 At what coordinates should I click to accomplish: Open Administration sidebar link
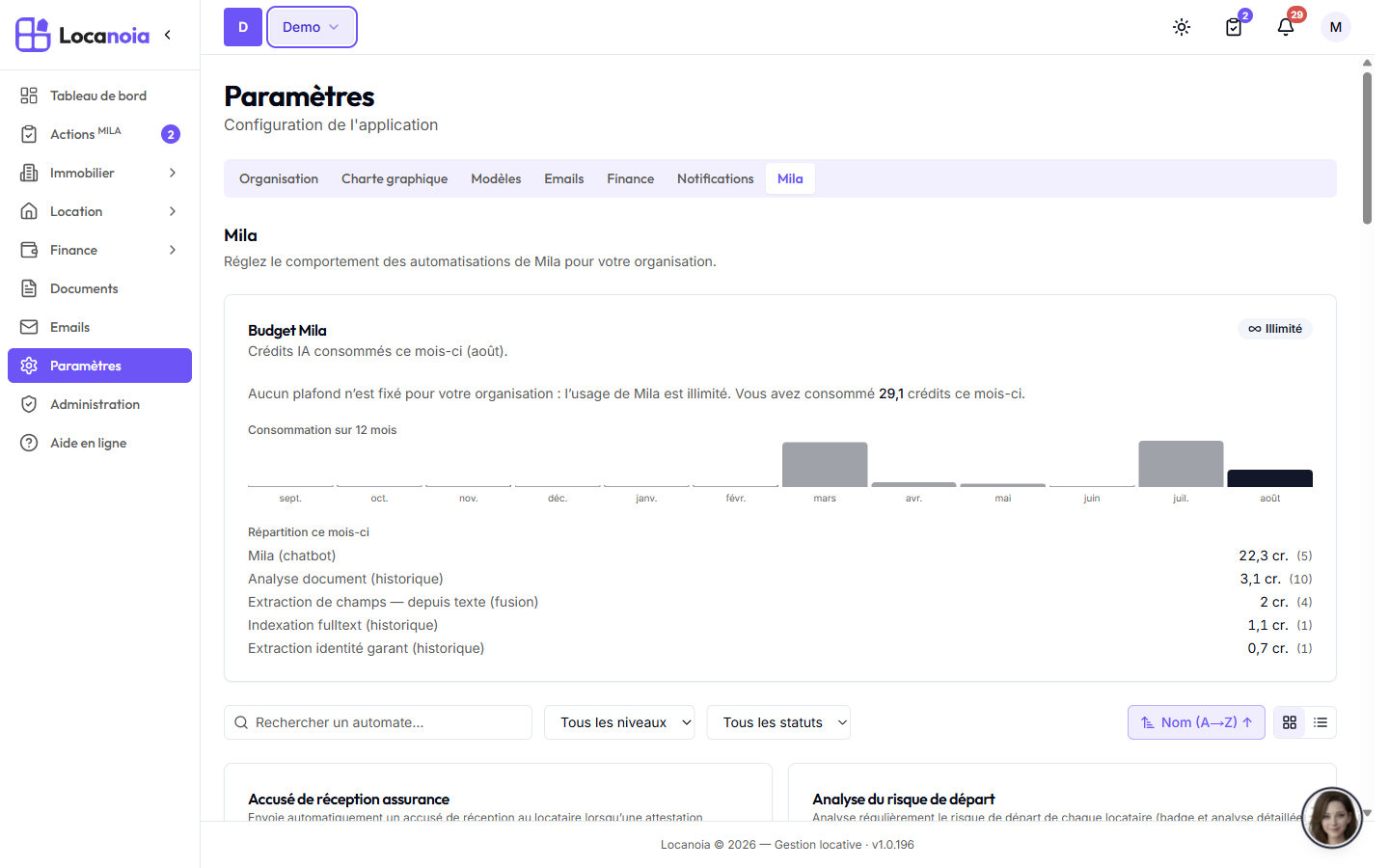tap(99, 404)
